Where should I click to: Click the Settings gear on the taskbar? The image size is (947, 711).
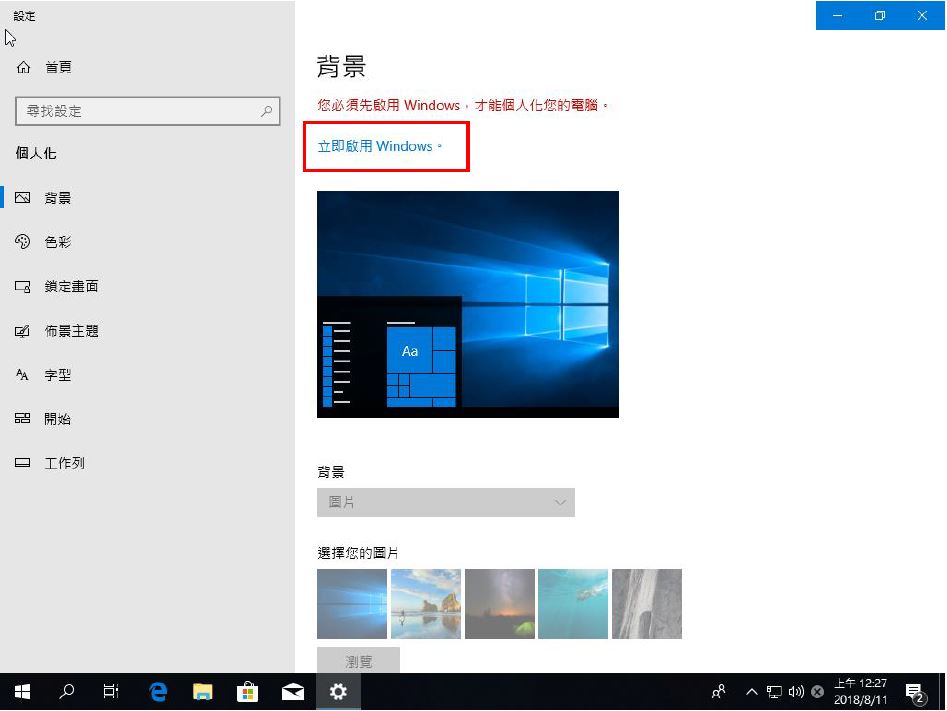pyautogui.click(x=338, y=692)
